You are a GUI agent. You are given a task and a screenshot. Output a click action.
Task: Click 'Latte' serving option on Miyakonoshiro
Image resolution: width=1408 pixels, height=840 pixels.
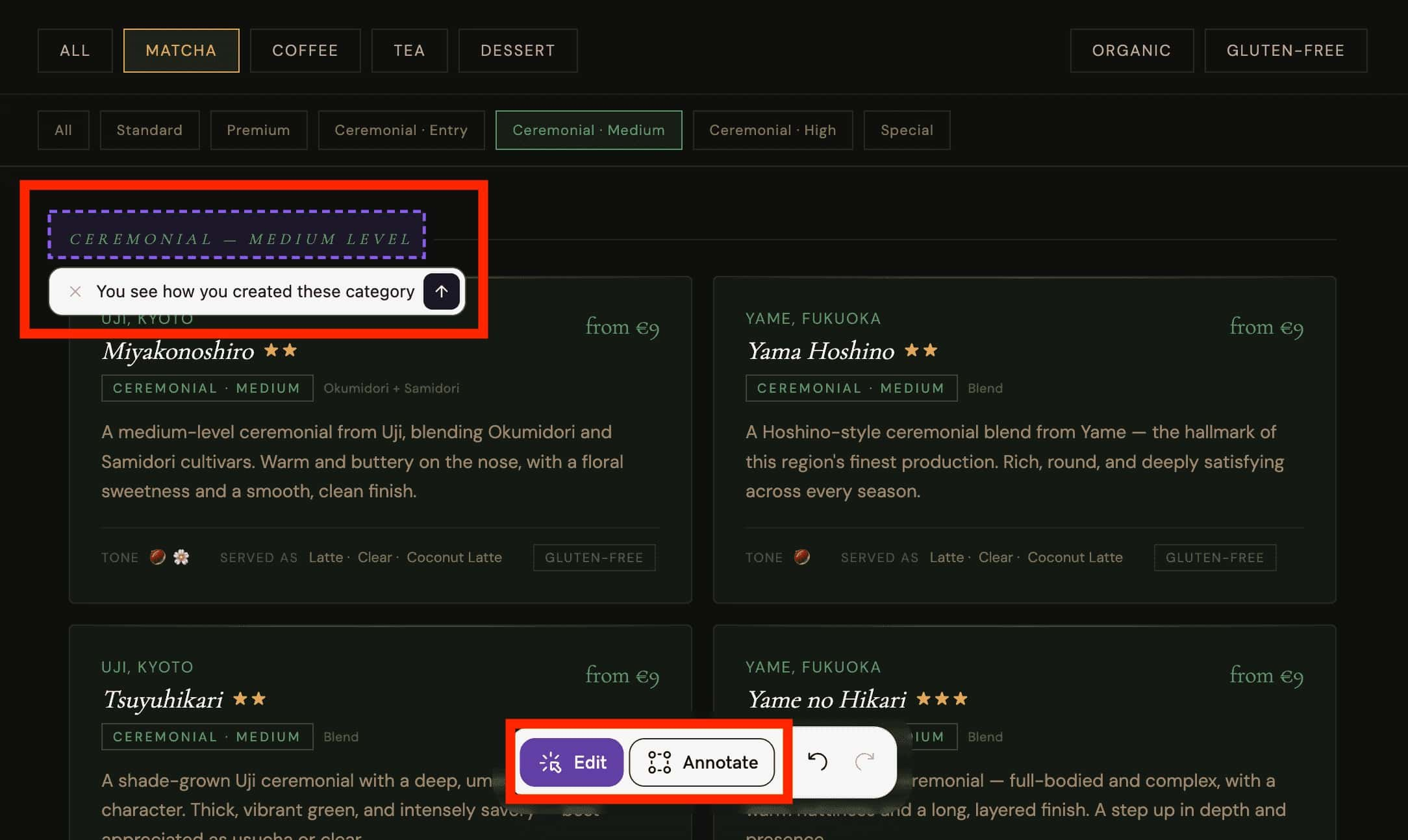[326, 557]
